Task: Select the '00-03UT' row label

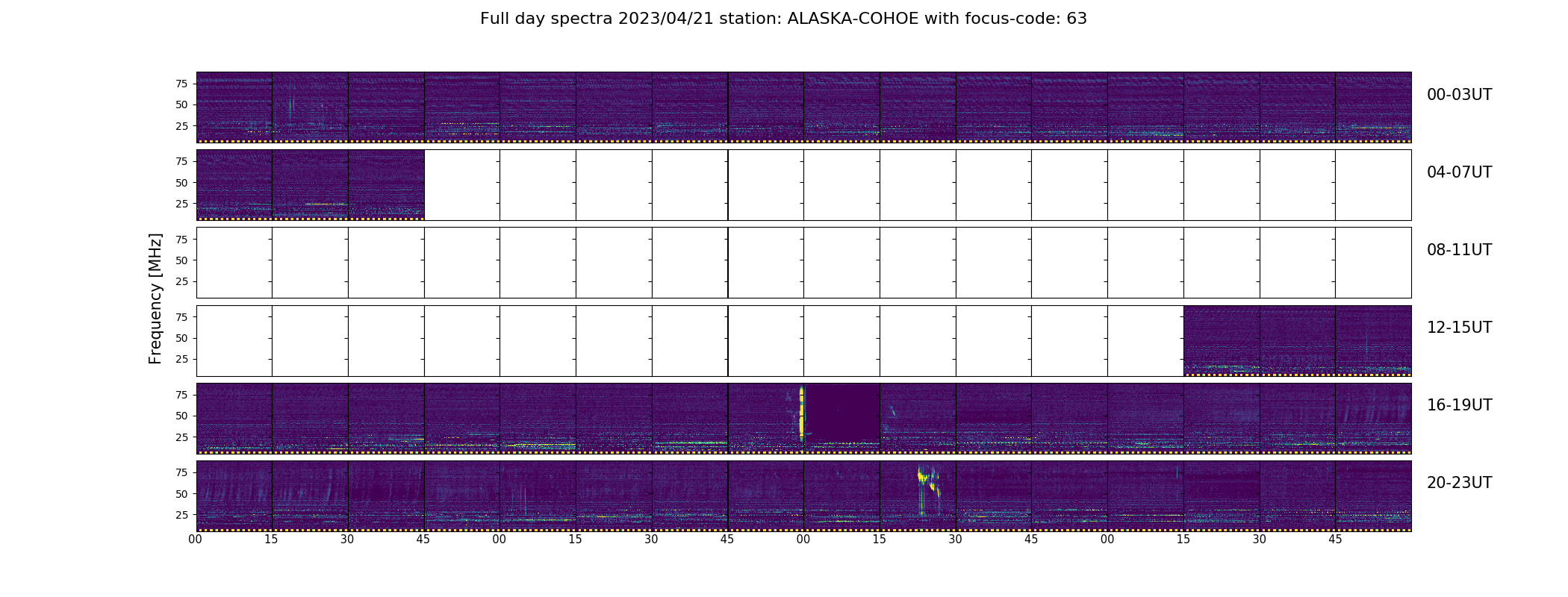Action: pos(1459,95)
